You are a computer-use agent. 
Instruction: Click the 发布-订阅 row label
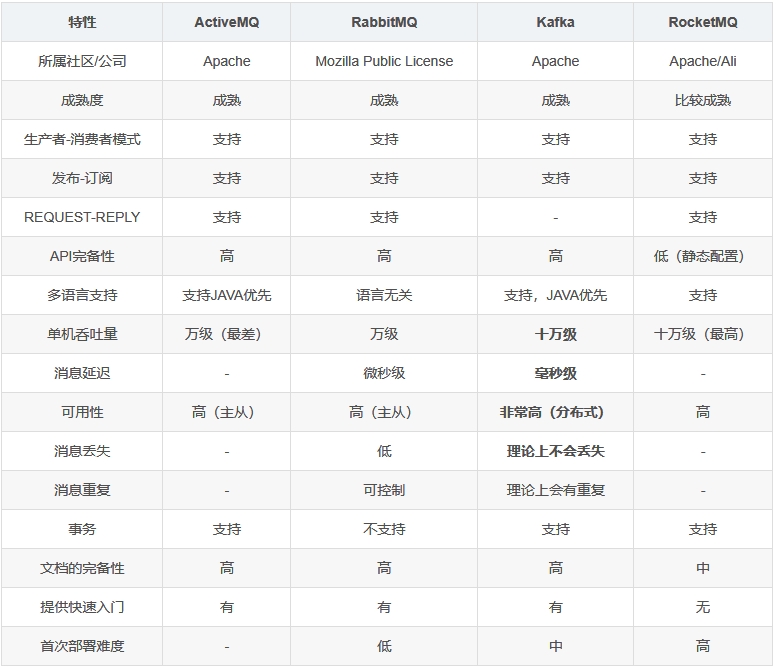coord(82,178)
